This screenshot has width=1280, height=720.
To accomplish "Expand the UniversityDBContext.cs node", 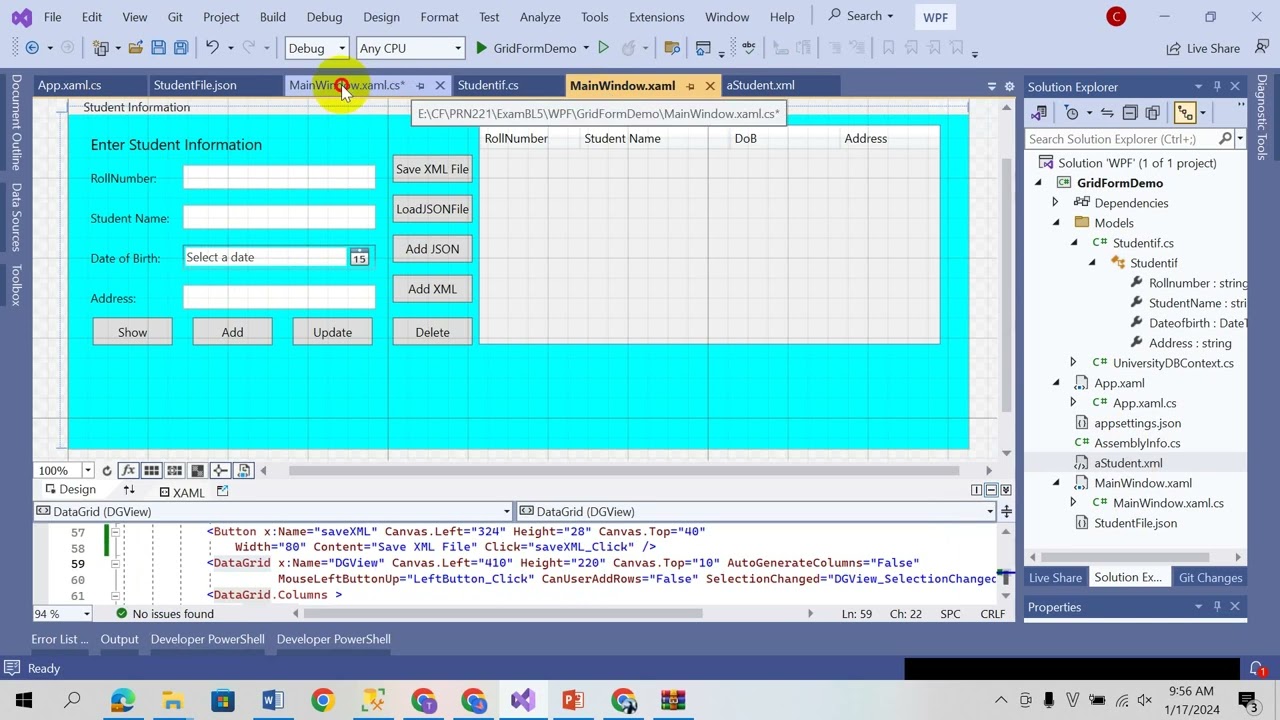I will coord(1073,363).
